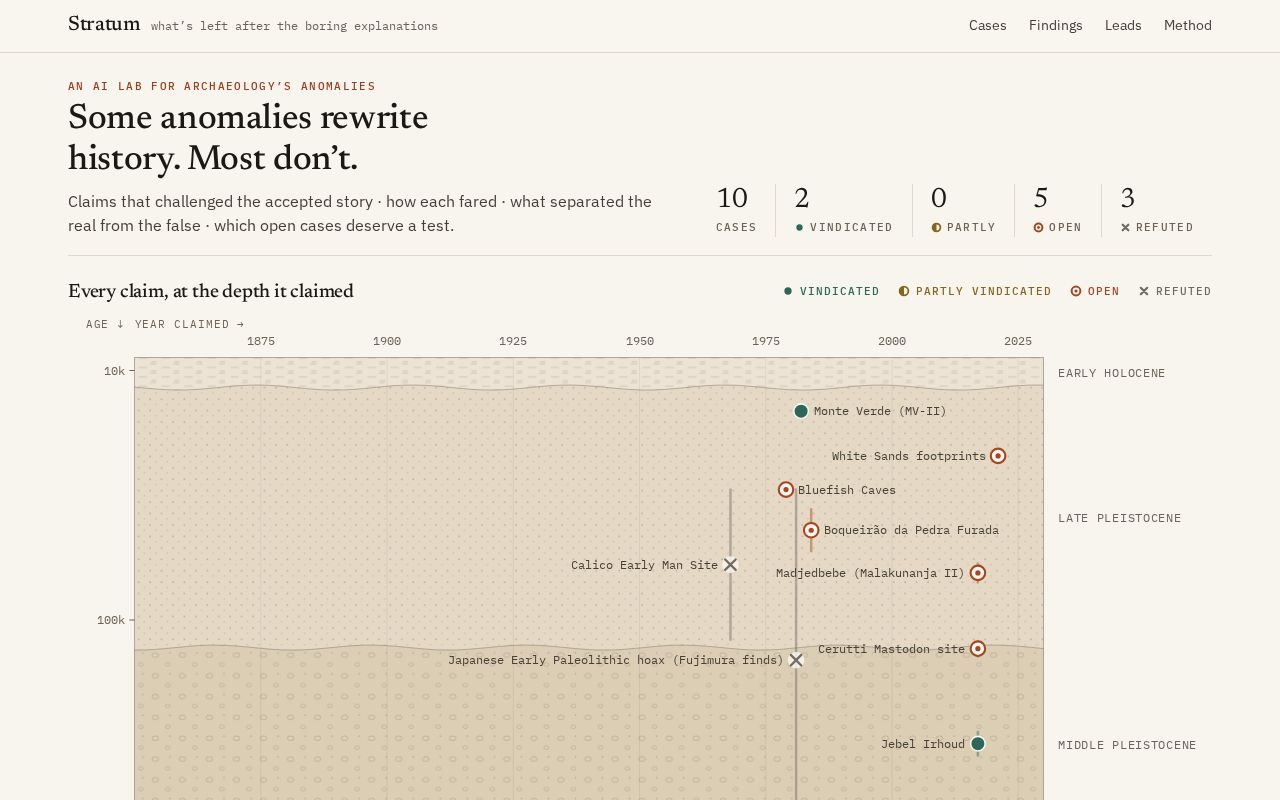Click the 'LATE PLEISTOCENE' epoch label
Screen dimensions: 1280x800
[x=1120, y=518]
